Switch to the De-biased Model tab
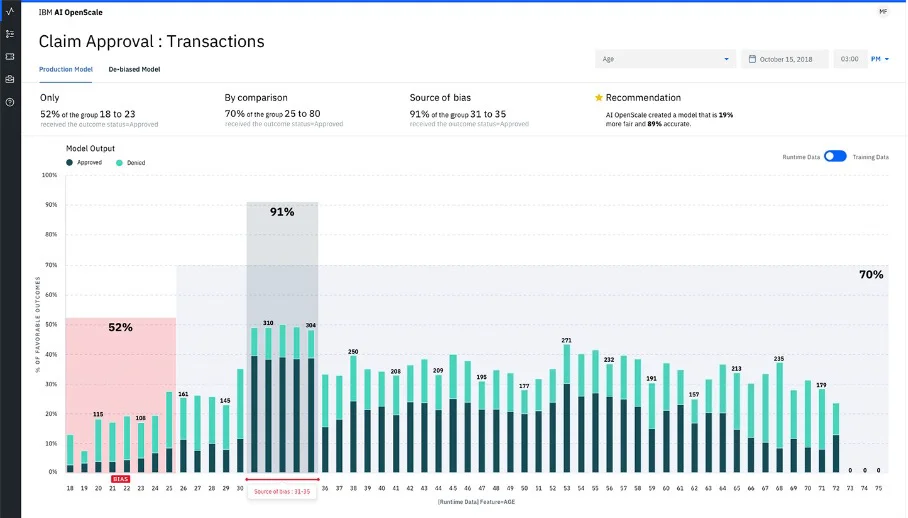 134,69
